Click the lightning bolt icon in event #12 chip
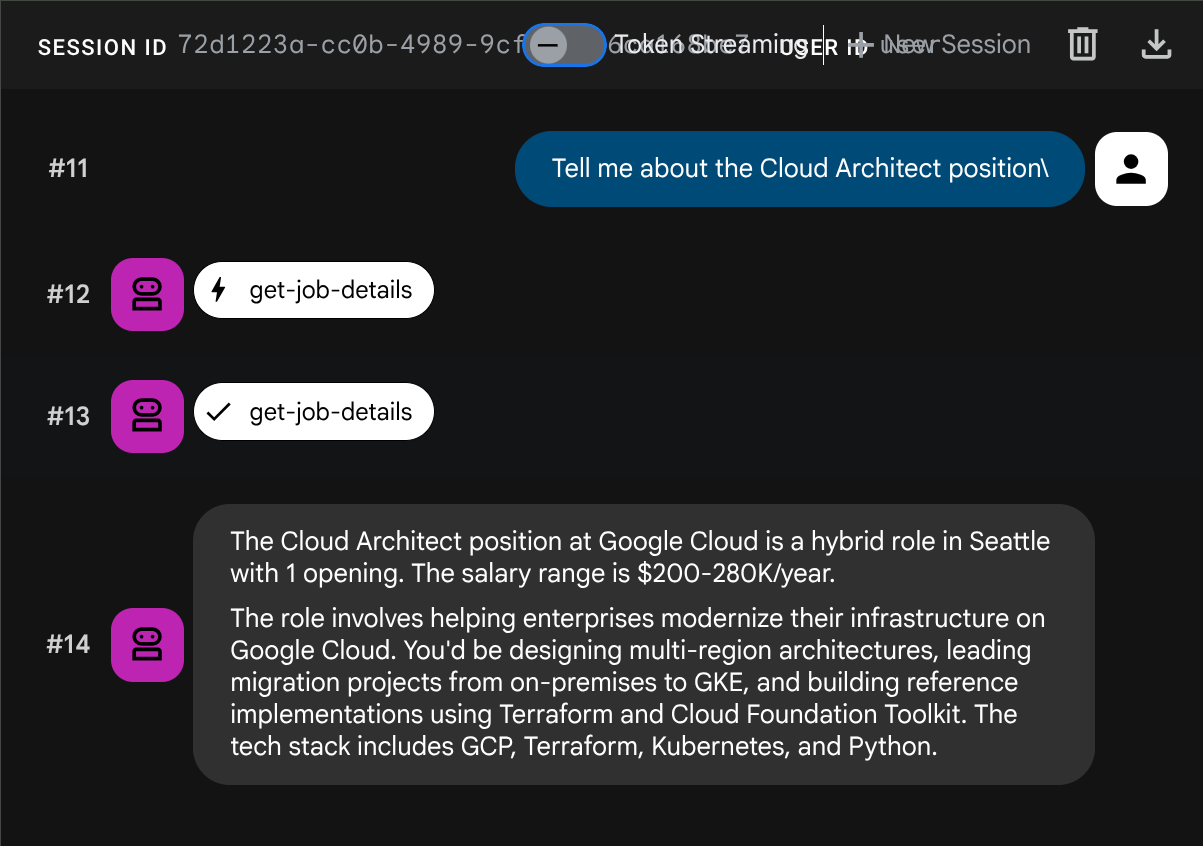The height and width of the screenshot is (846, 1203). 219,291
